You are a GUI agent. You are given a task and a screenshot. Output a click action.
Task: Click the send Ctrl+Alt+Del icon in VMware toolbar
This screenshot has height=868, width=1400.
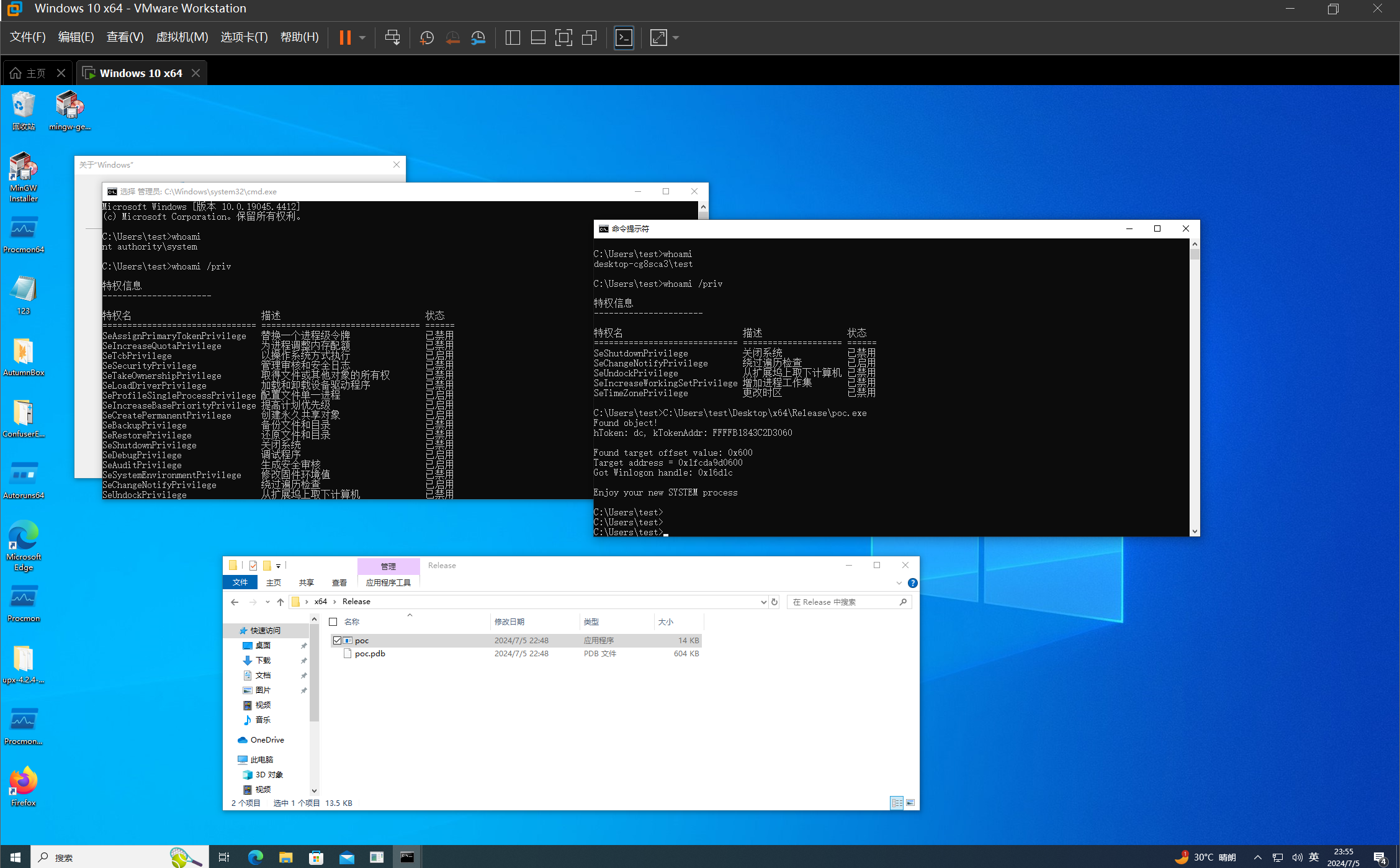[x=392, y=38]
